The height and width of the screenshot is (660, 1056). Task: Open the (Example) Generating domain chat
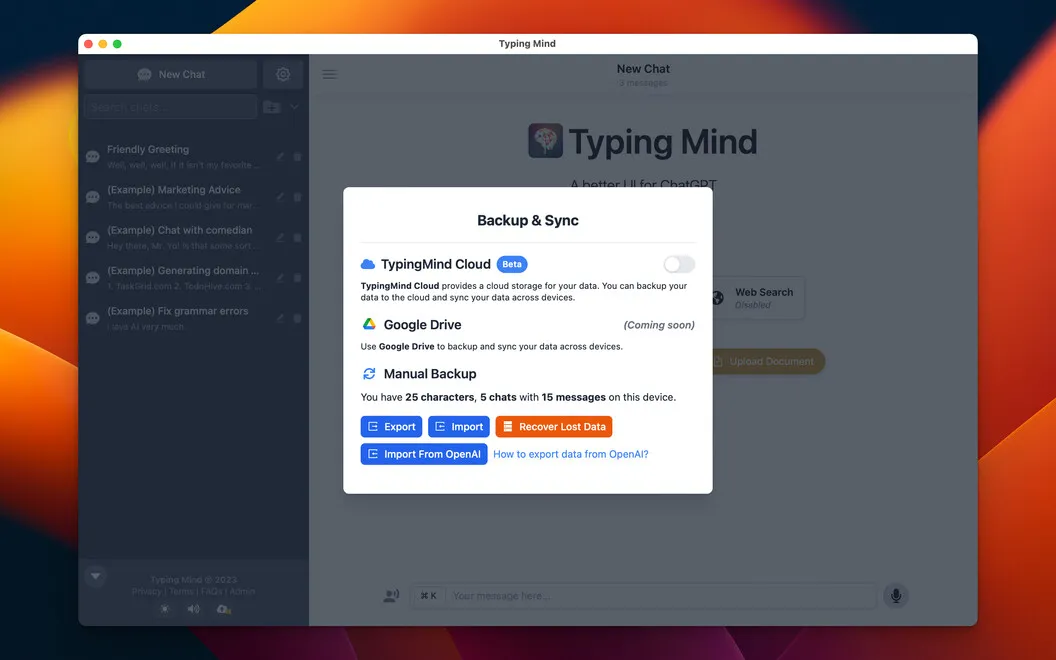click(x=194, y=277)
